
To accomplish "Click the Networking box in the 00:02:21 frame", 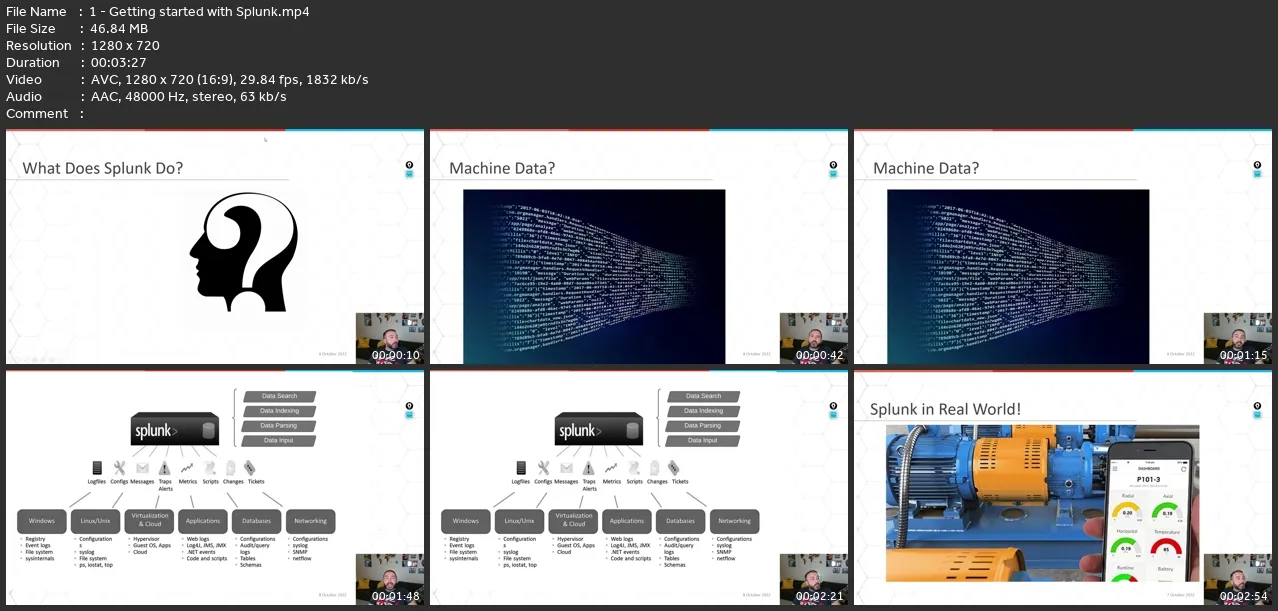I will click(735, 521).
